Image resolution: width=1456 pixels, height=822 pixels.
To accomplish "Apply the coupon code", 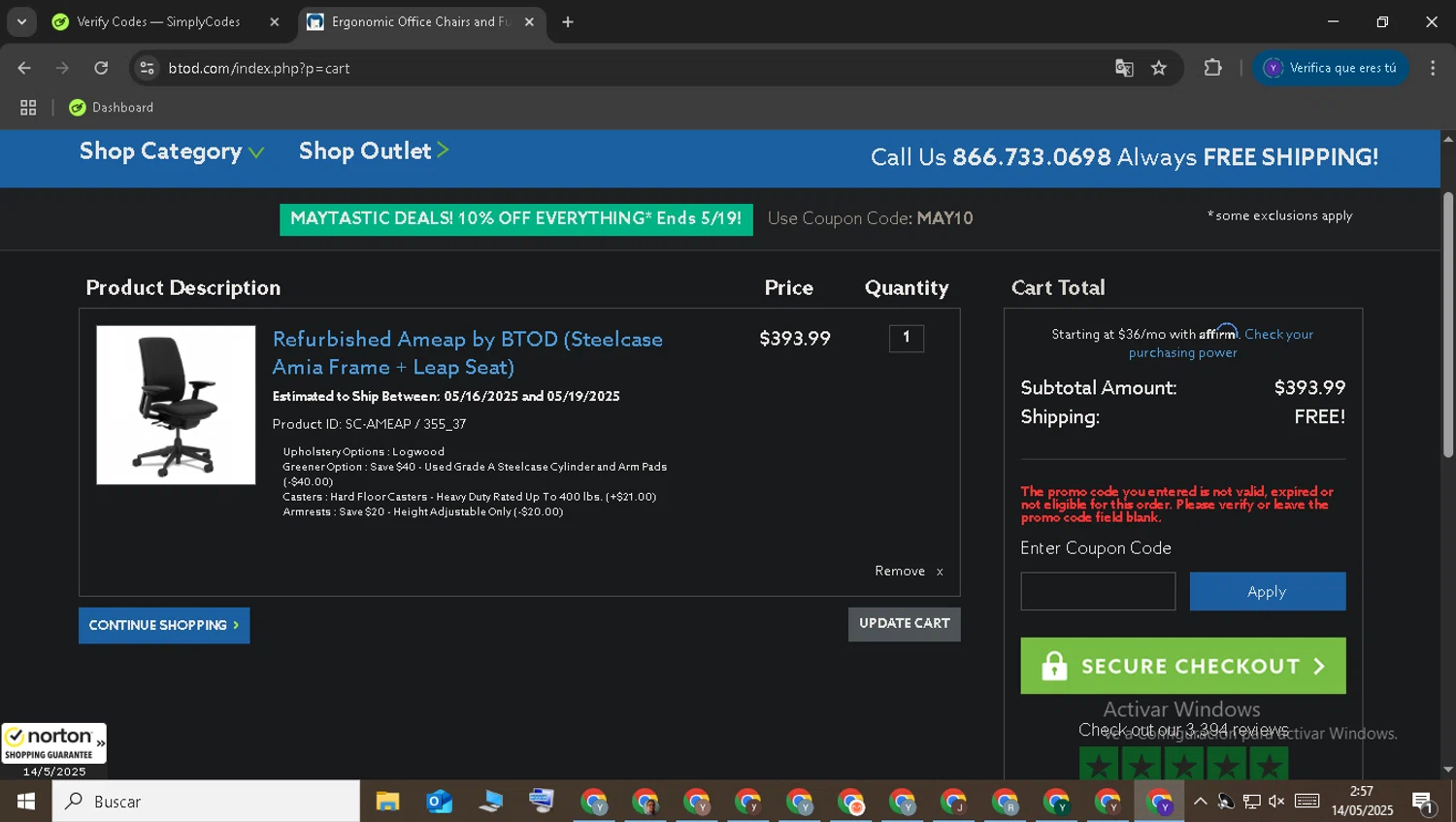I will (x=1267, y=591).
